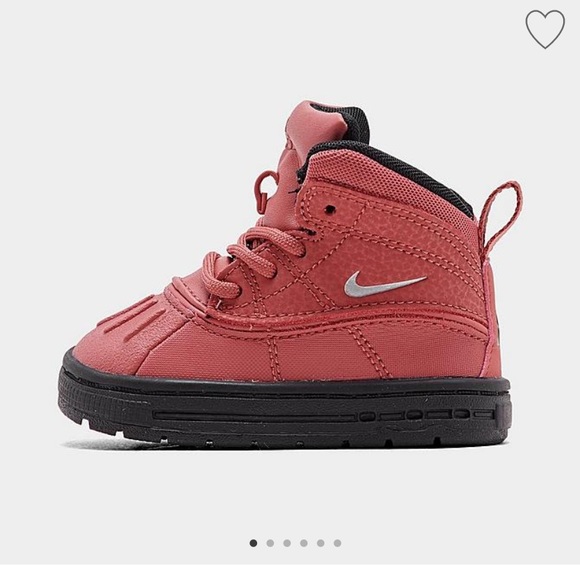Select the first carousel dot
The height and width of the screenshot is (580, 580).
coord(253,543)
